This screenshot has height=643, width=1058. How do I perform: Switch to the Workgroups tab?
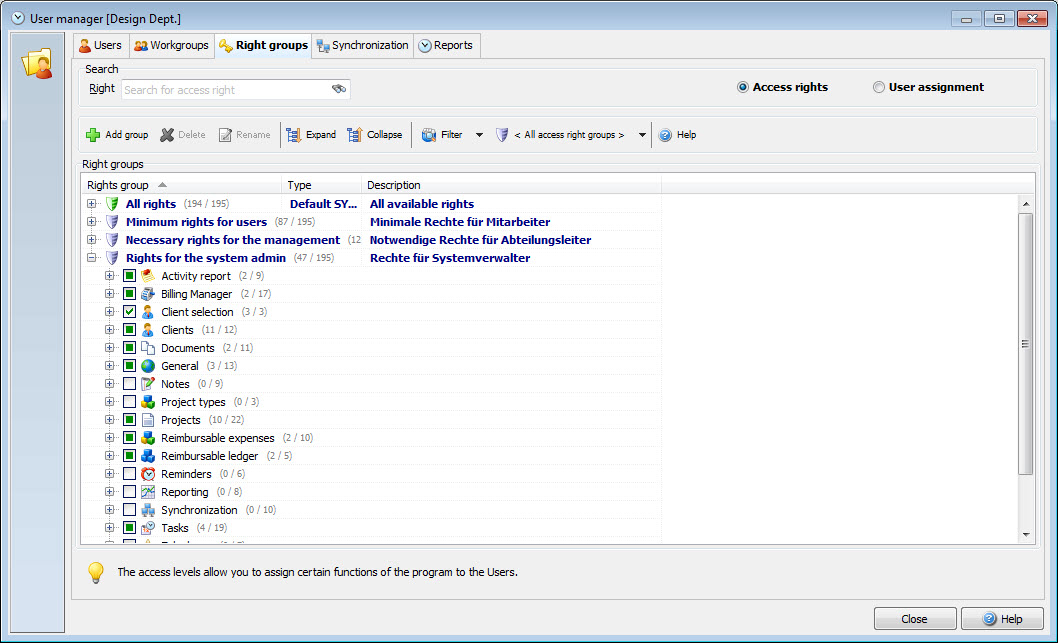[171, 45]
